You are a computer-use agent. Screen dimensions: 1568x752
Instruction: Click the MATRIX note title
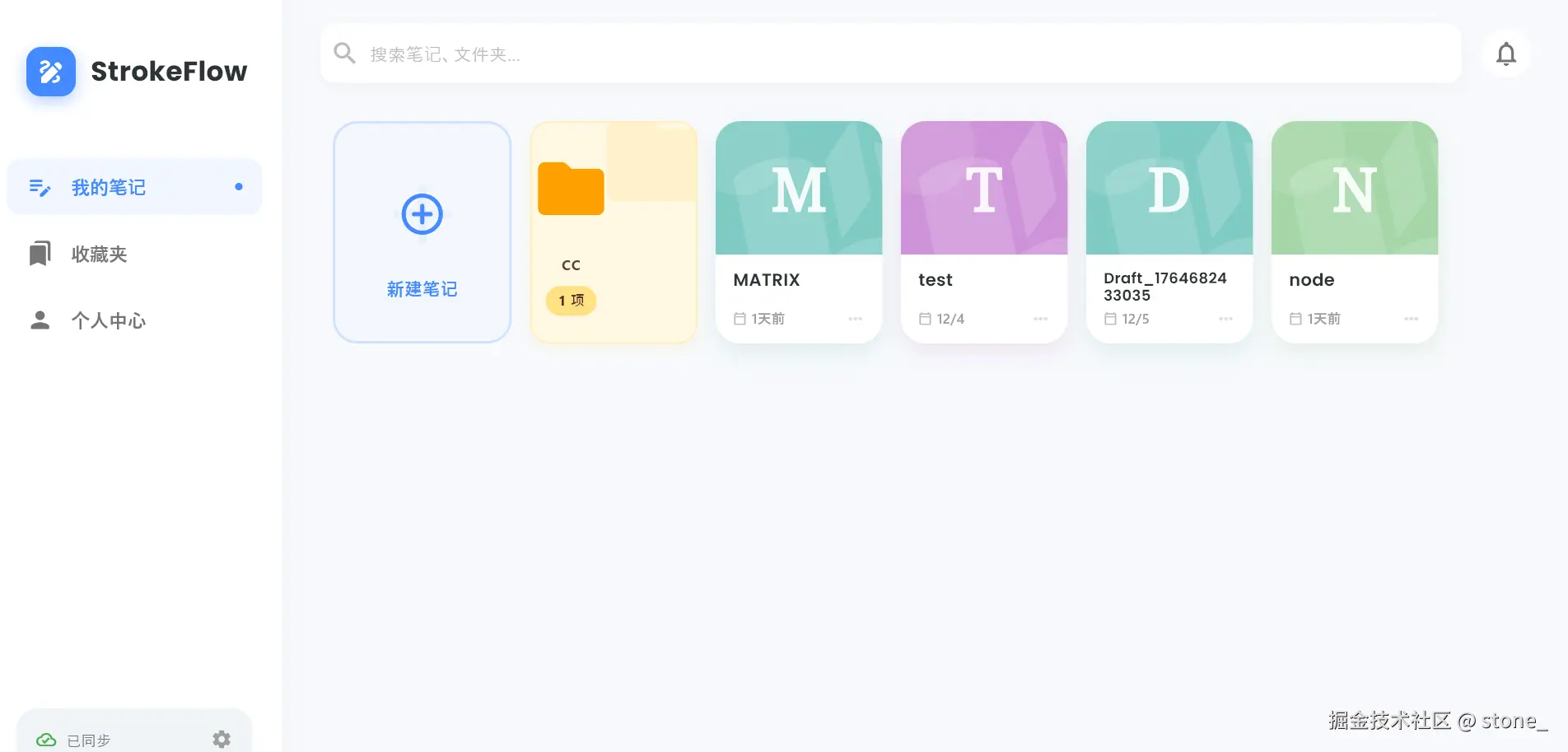(767, 280)
